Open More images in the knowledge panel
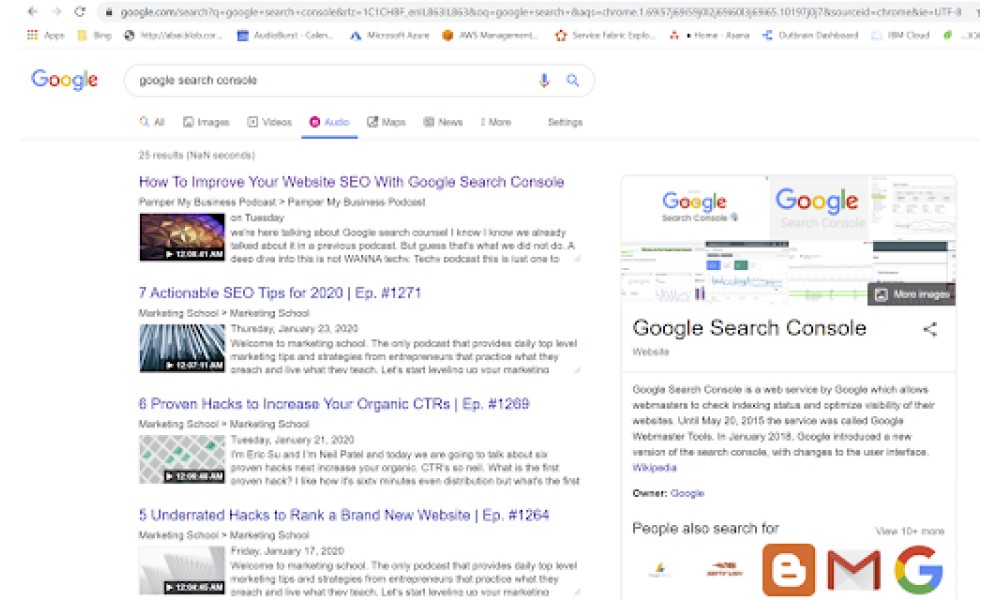 click(x=911, y=294)
